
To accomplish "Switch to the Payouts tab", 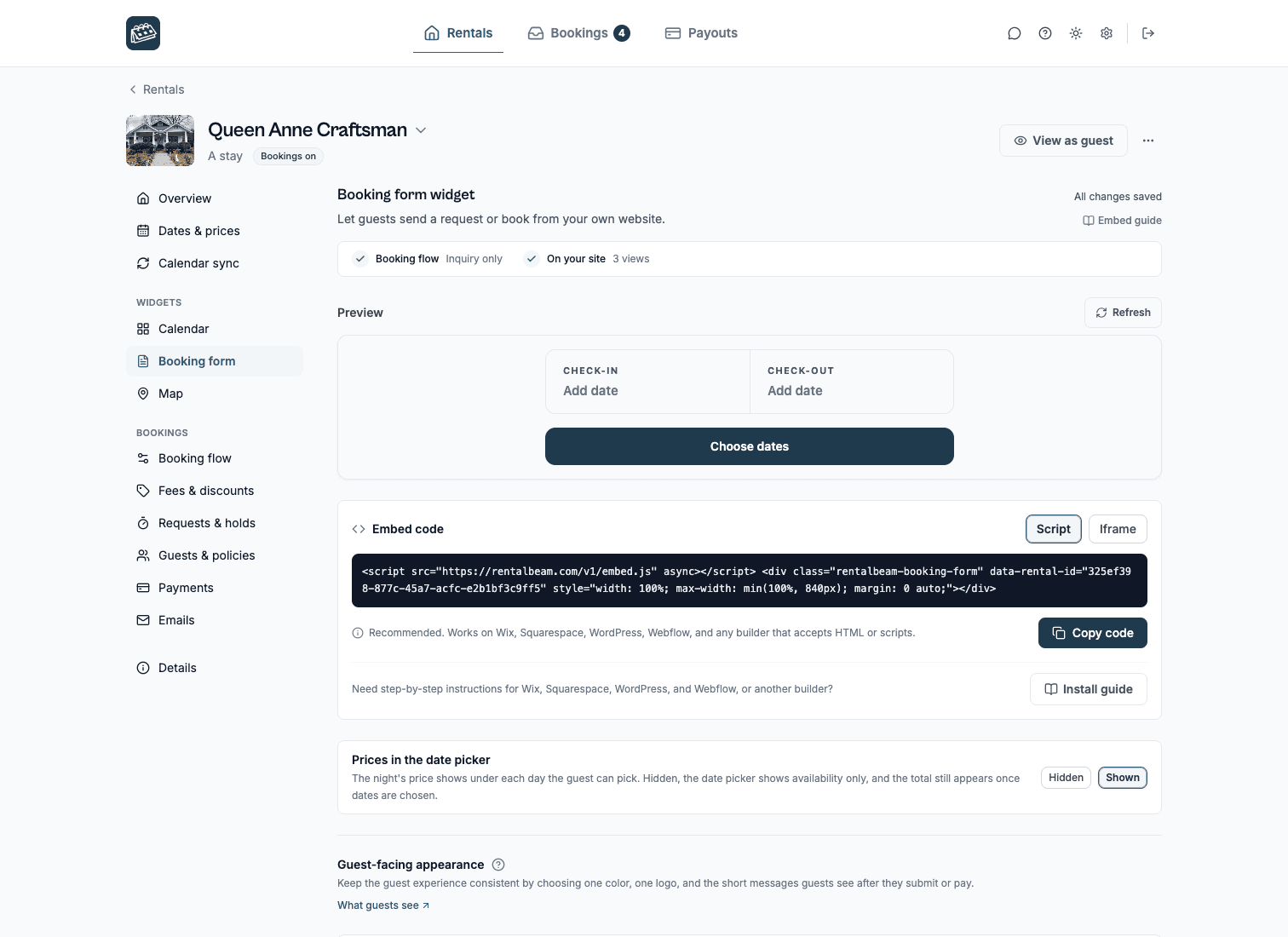I will click(701, 33).
